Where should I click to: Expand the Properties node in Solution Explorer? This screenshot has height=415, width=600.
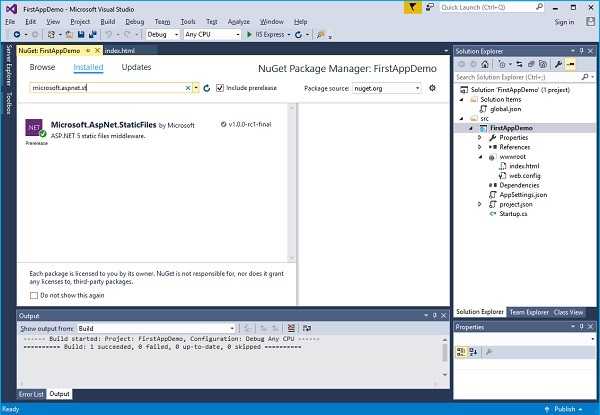tap(480, 137)
